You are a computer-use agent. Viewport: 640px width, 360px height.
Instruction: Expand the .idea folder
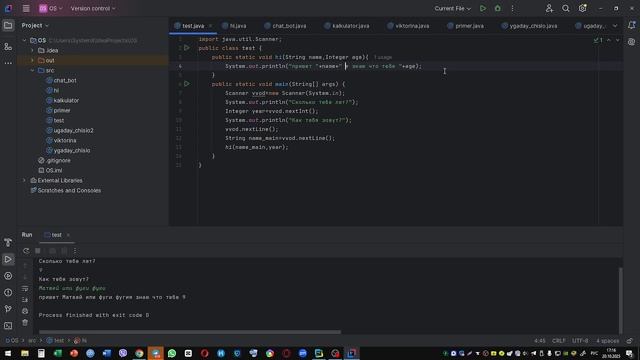click(33, 50)
